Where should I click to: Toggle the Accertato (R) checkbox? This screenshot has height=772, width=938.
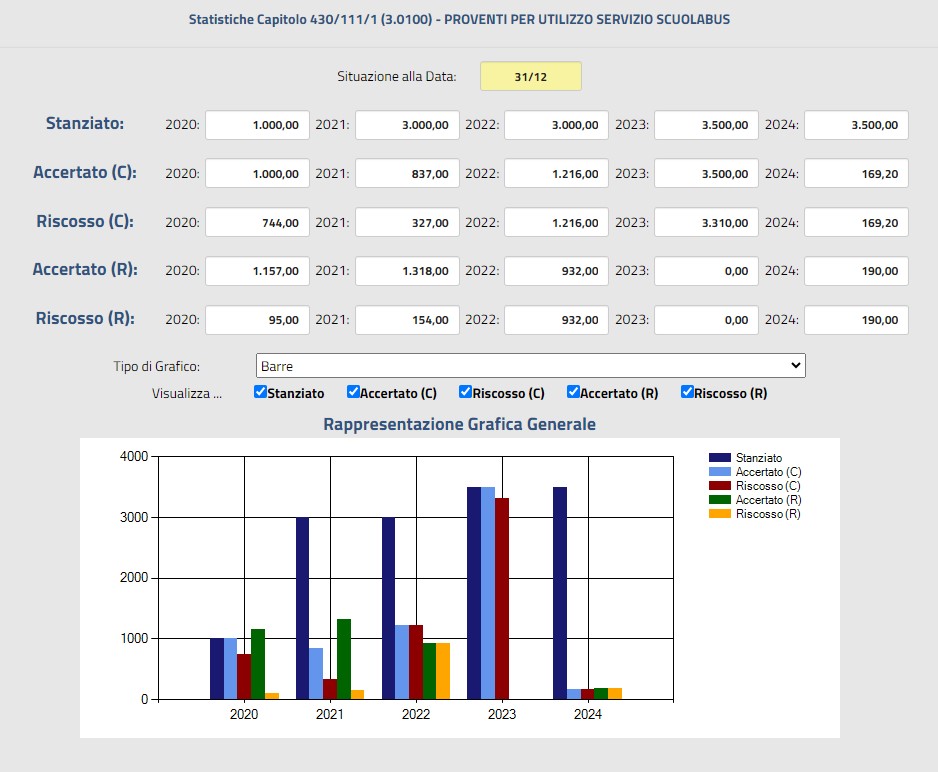tap(573, 392)
